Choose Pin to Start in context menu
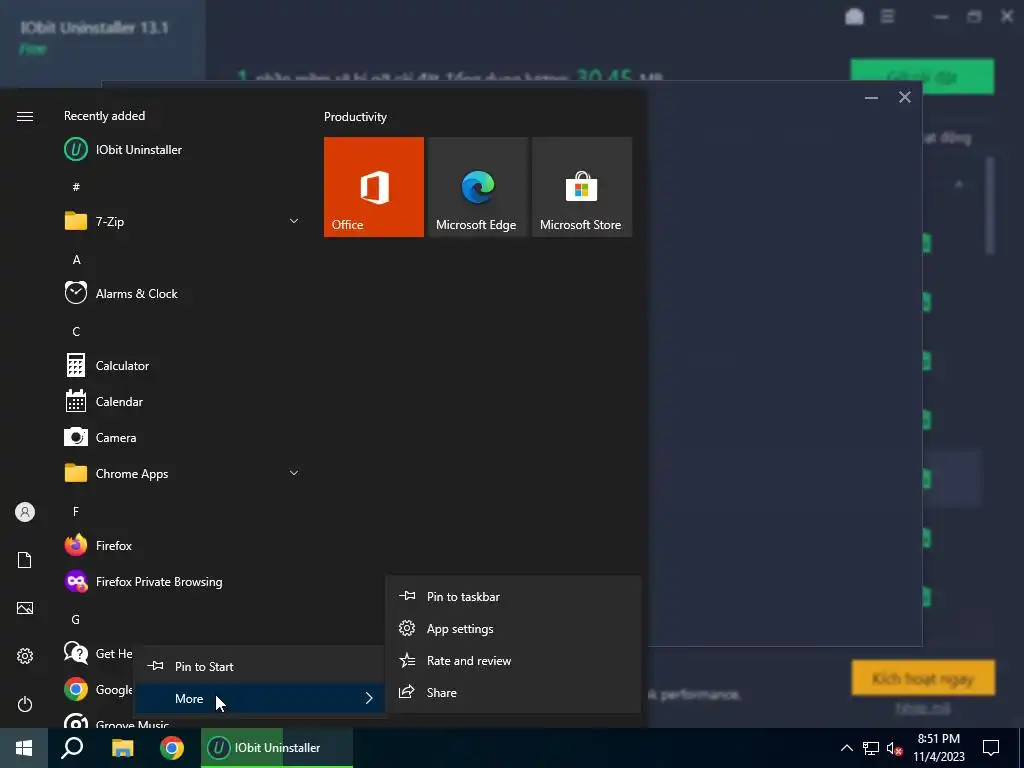 pyautogui.click(x=260, y=667)
